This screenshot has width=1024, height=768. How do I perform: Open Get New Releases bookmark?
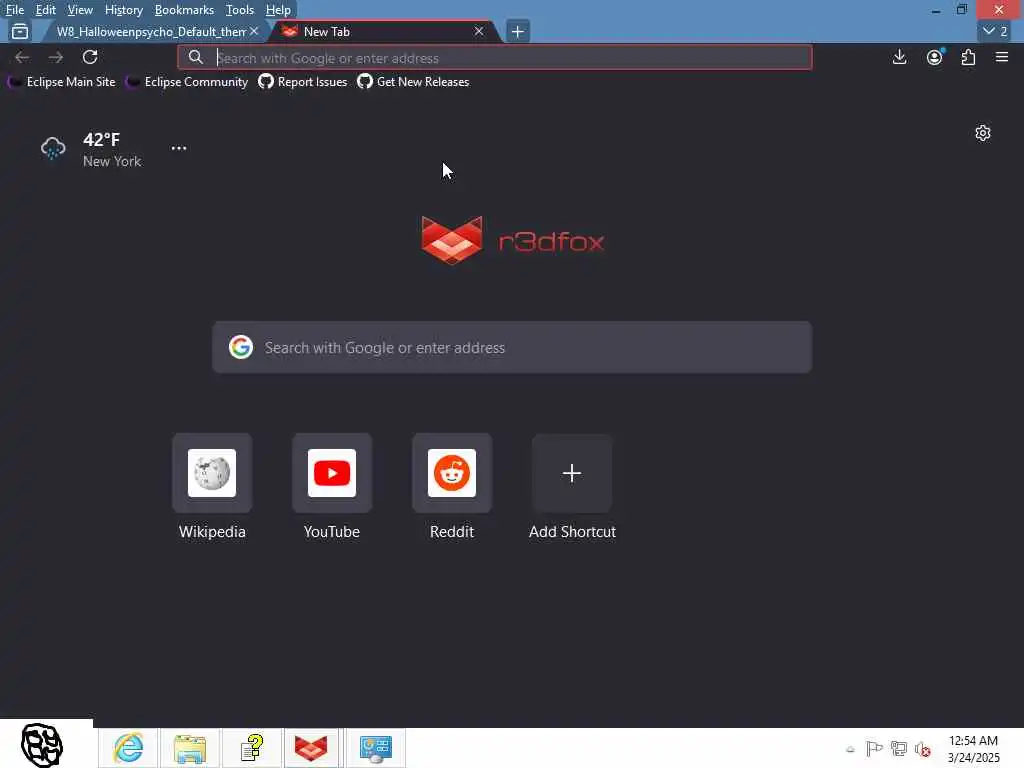point(413,82)
